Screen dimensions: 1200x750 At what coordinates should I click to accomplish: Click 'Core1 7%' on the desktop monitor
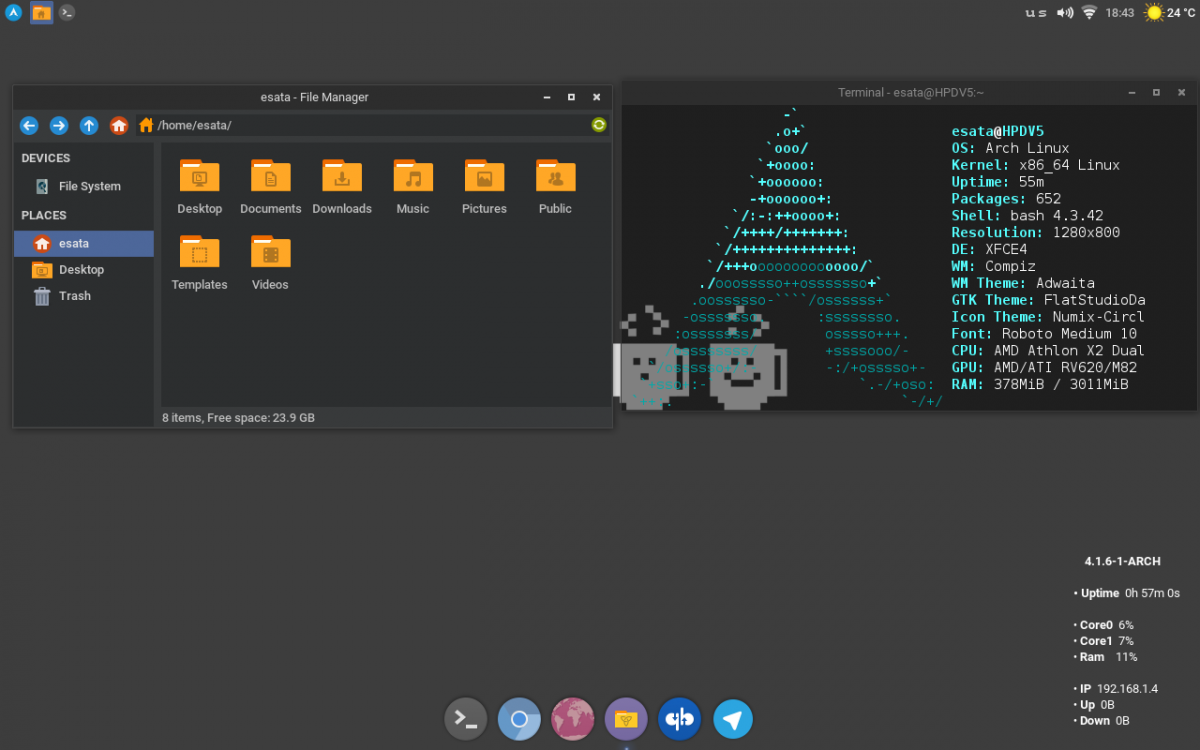pos(1103,641)
